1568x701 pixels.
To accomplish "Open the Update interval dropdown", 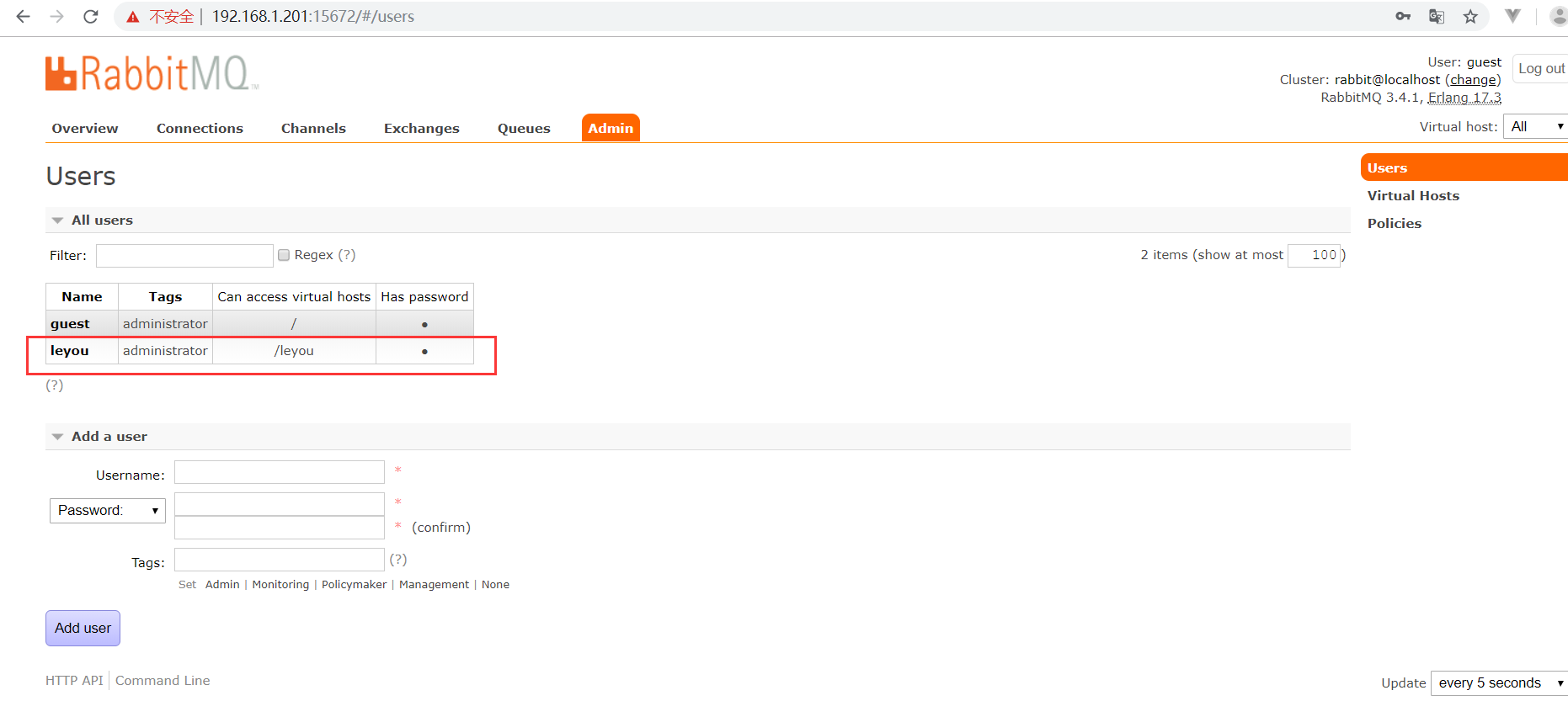I will [x=1499, y=682].
